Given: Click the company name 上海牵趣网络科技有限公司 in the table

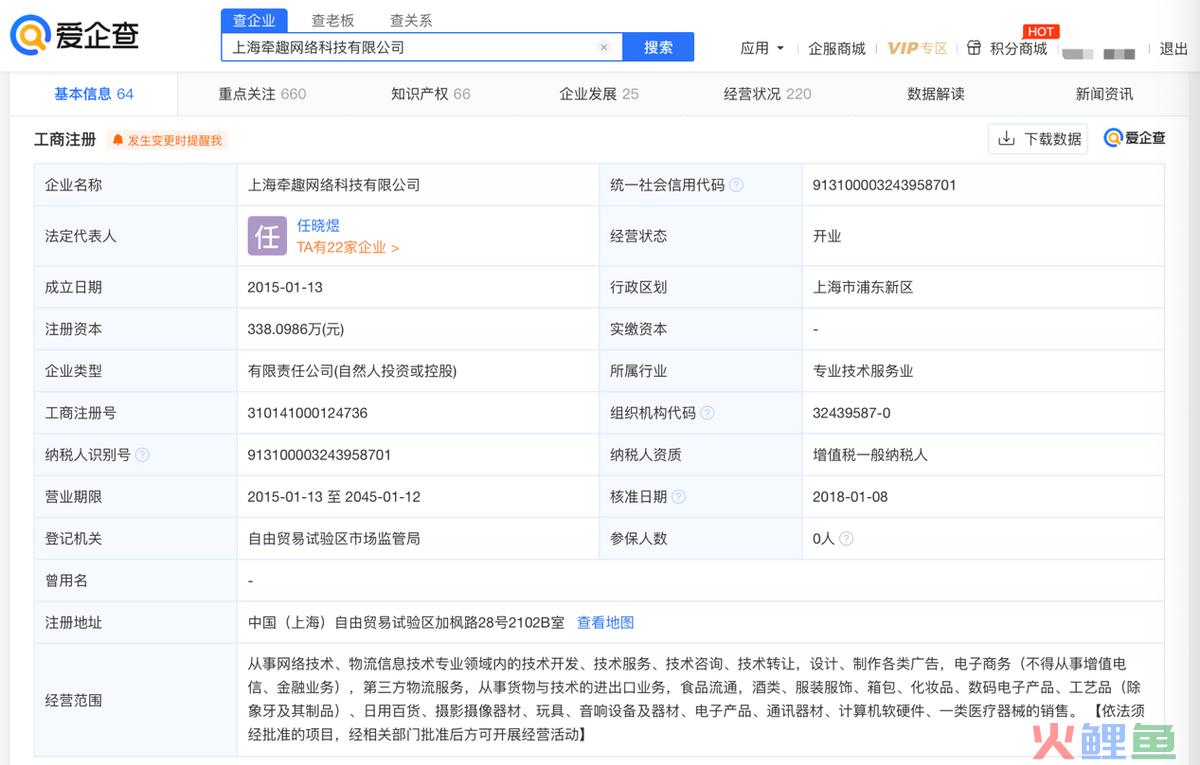Looking at the screenshot, I should tap(334, 185).
